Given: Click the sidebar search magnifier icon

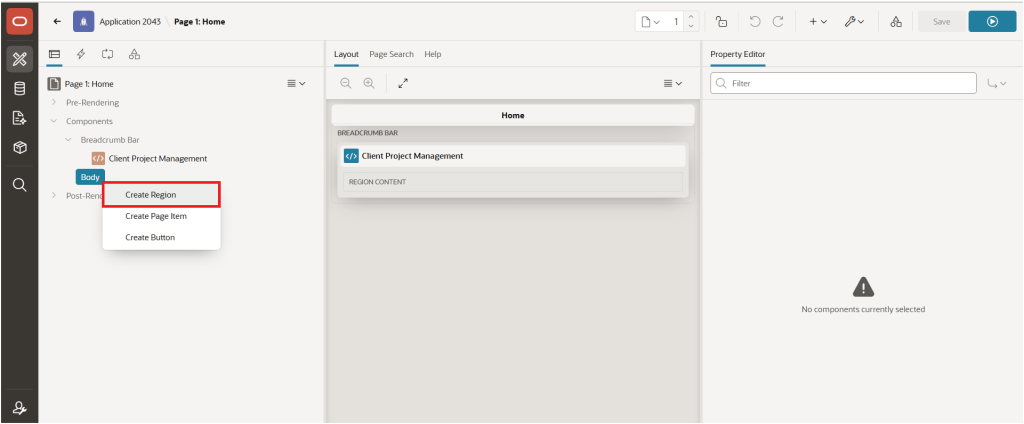Looking at the screenshot, I should [x=20, y=185].
